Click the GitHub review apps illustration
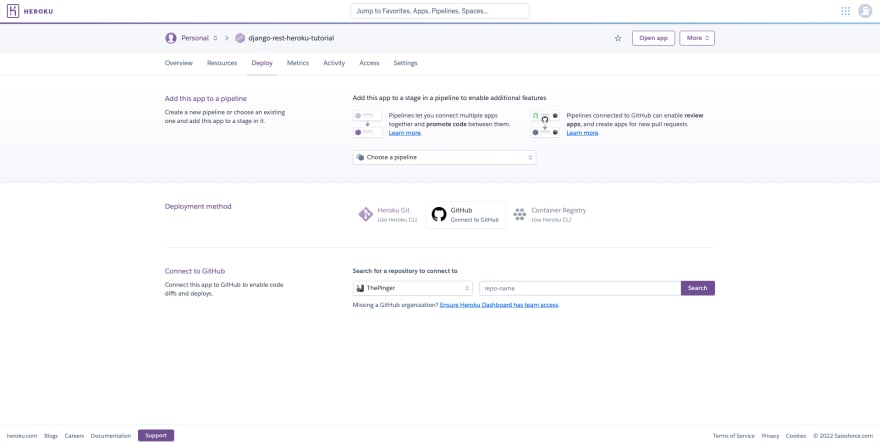The height and width of the screenshot is (446, 880). [545, 124]
